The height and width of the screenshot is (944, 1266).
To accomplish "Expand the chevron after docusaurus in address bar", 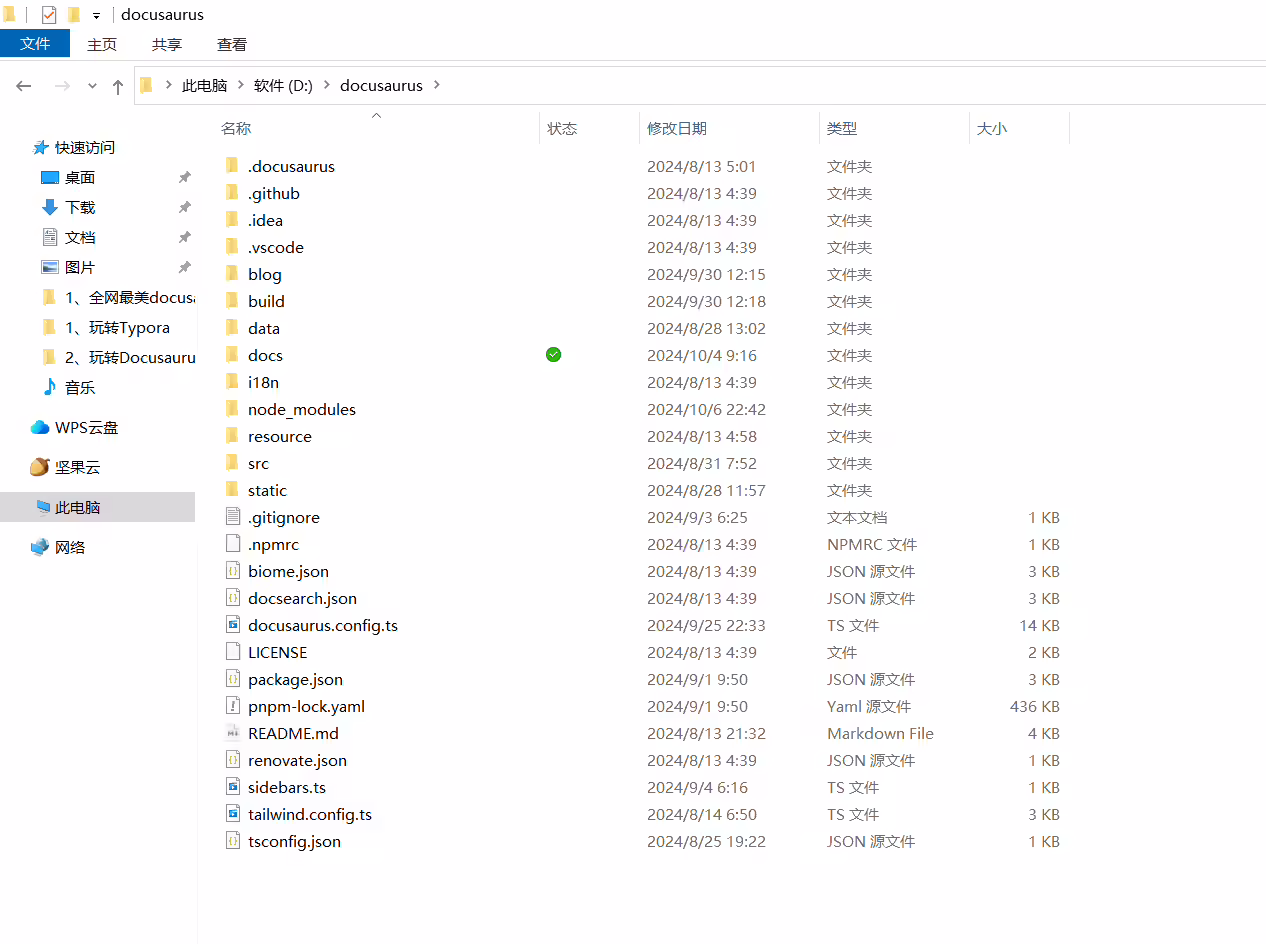I will [435, 86].
